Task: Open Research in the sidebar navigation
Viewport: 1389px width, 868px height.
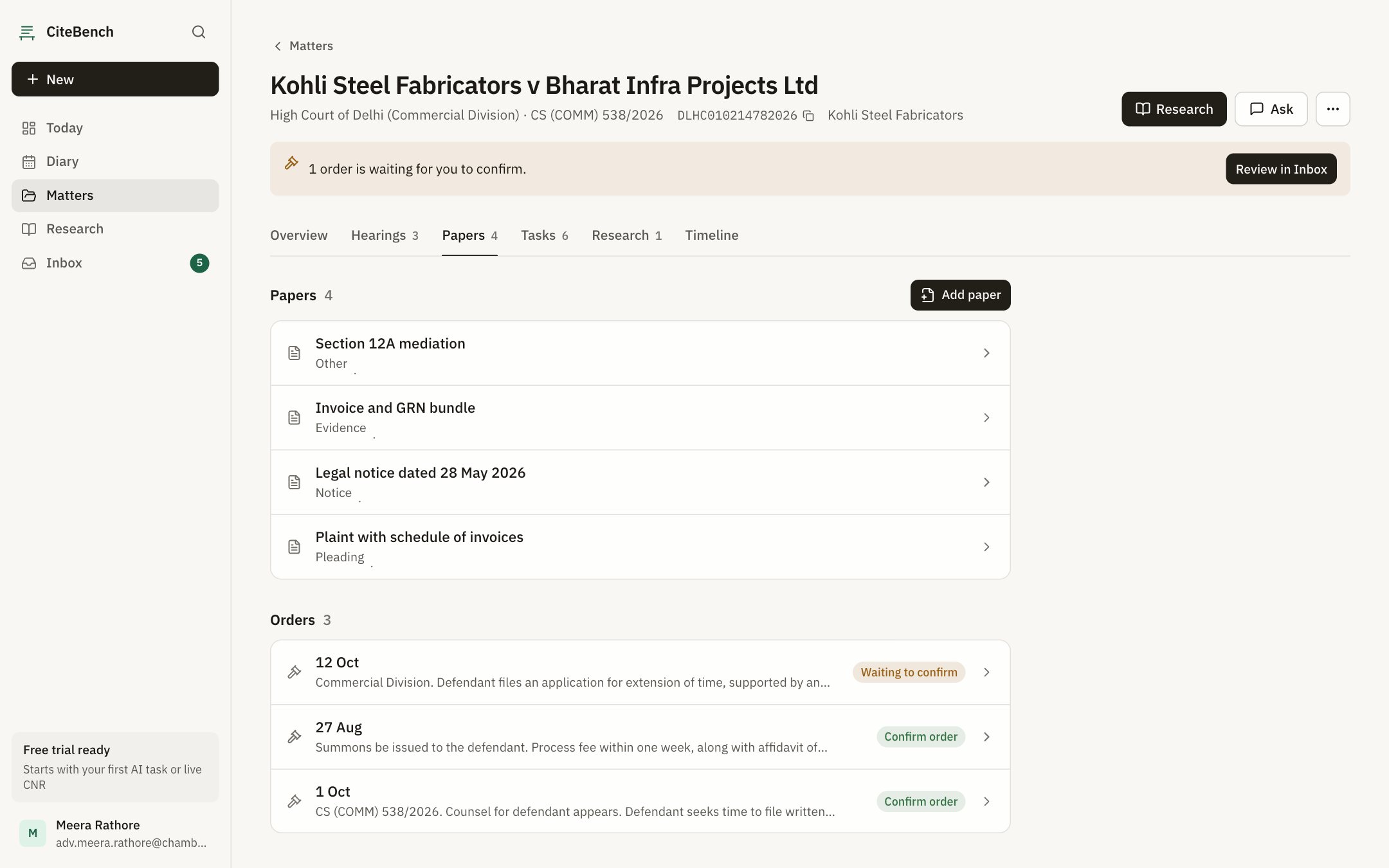Action: coord(115,229)
